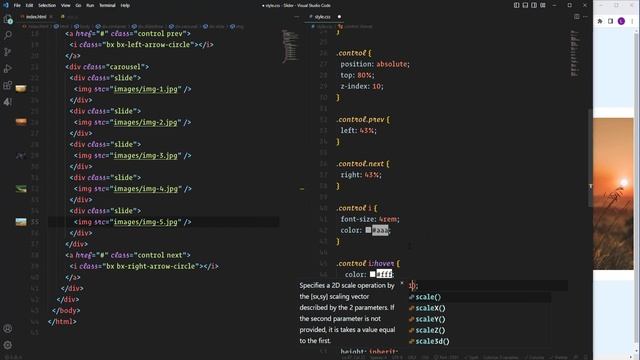
Task: Open the Manage gear menu
Action: click(x=8, y=345)
